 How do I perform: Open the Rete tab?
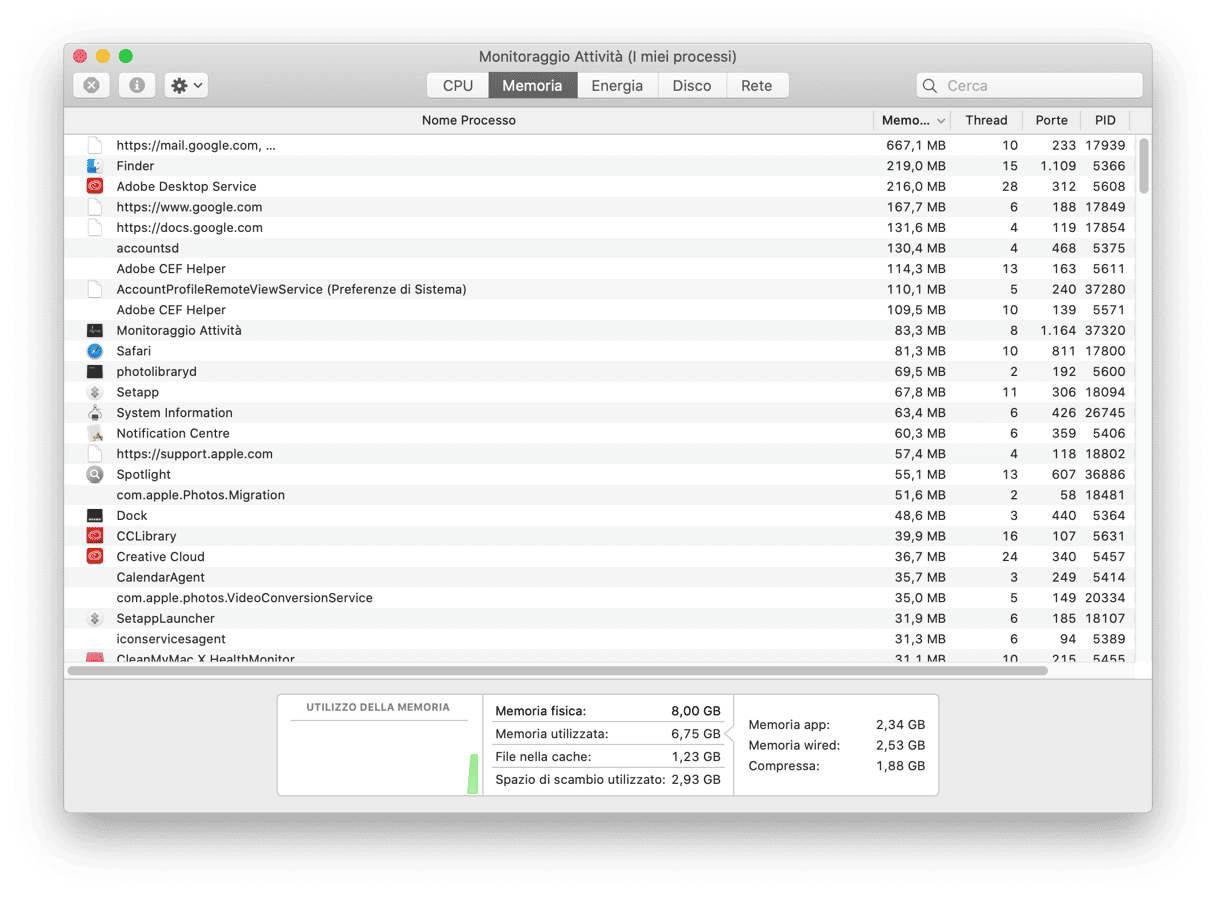(x=757, y=86)
